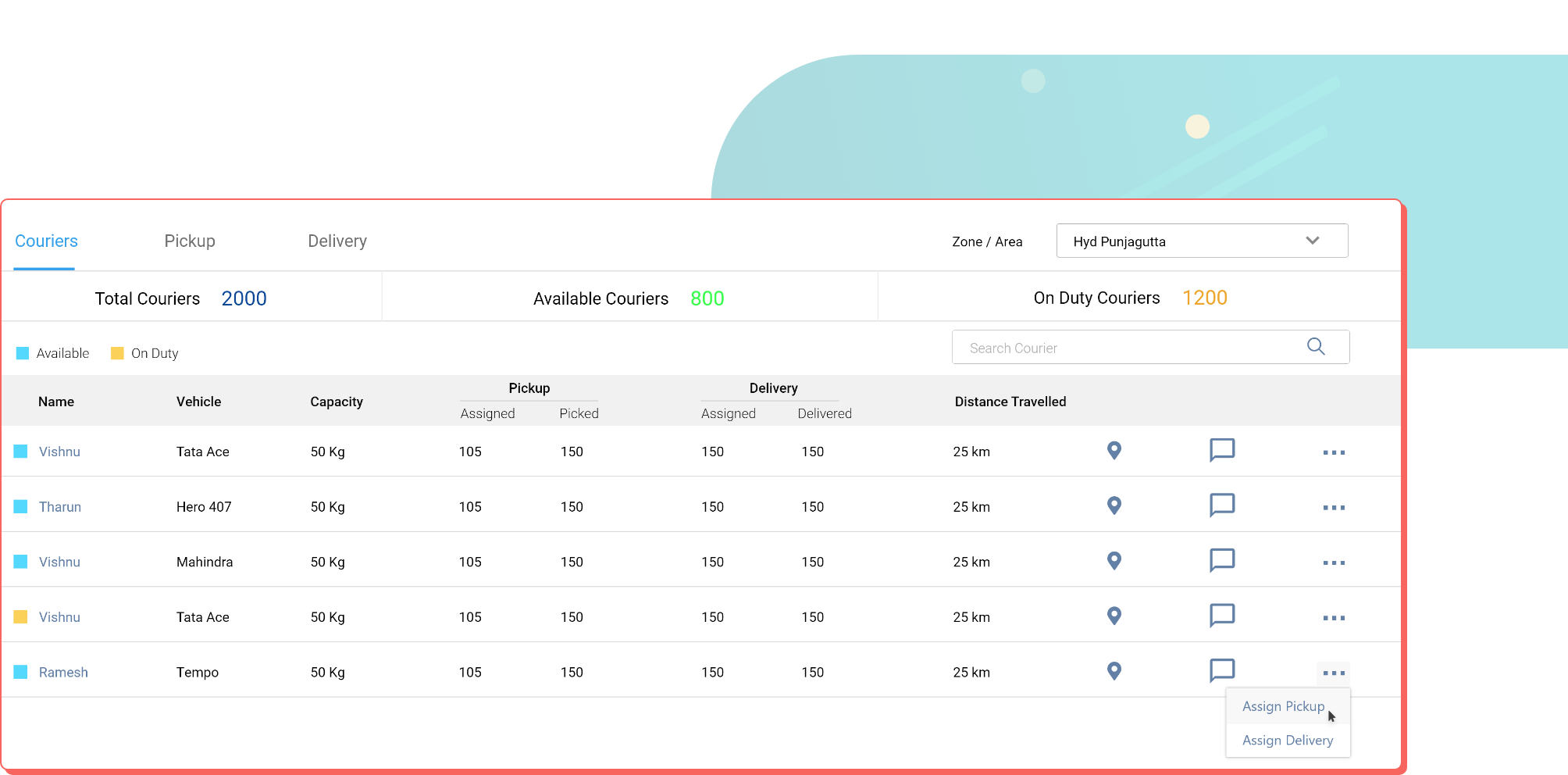Click location pin in Mahindra row
This screenshot has height=775, width=1568.
[x=1114, y=561]
